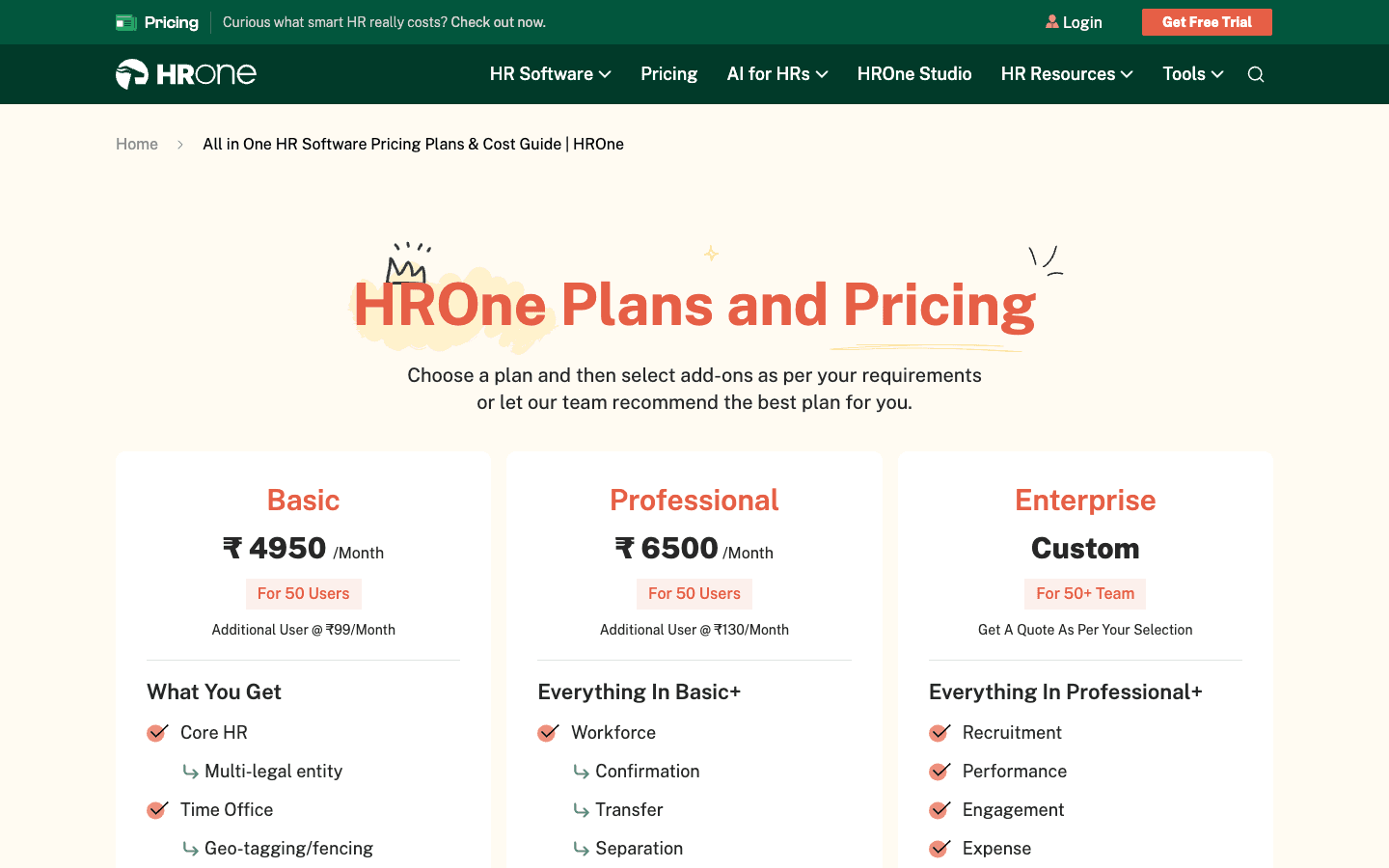Click arrow icon before Confirmation

coord(582,772)
